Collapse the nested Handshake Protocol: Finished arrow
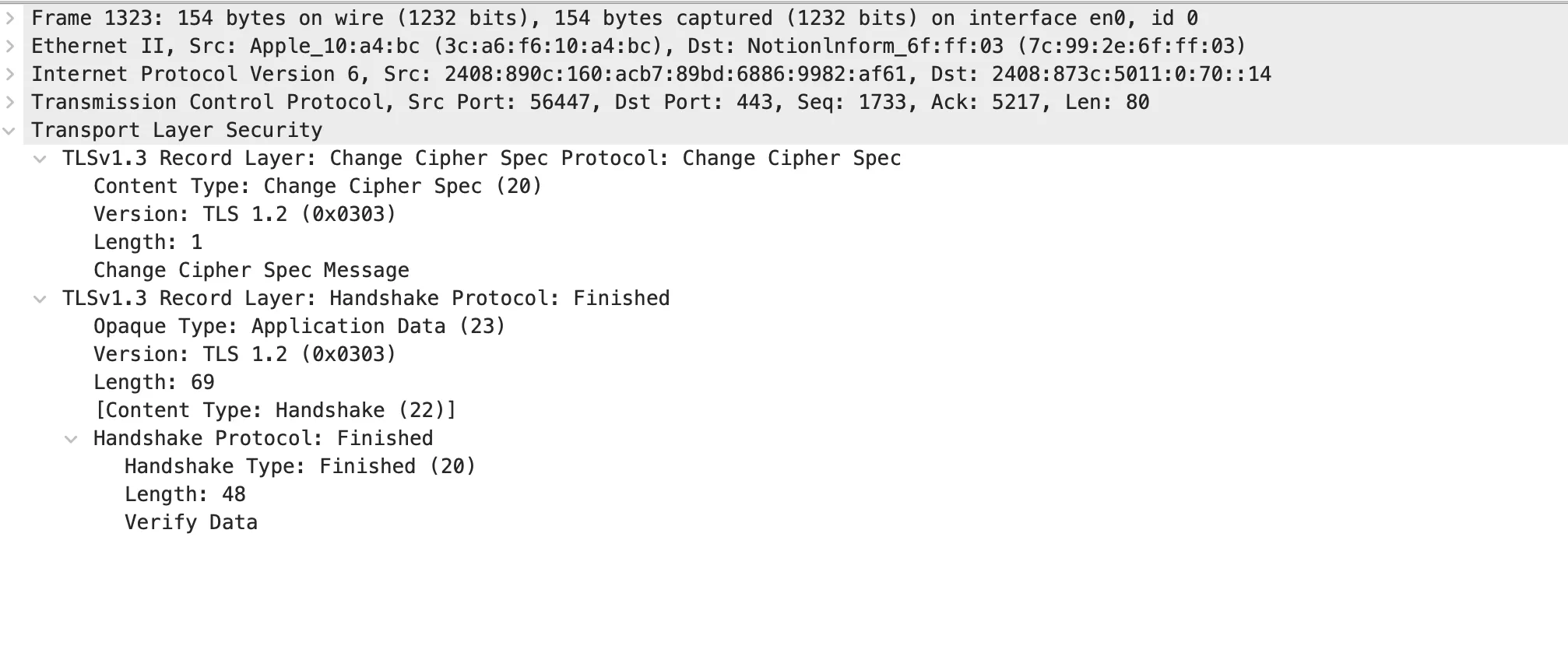The height and width of the screenshot is (649, 1568). click(x=71, y=439)
